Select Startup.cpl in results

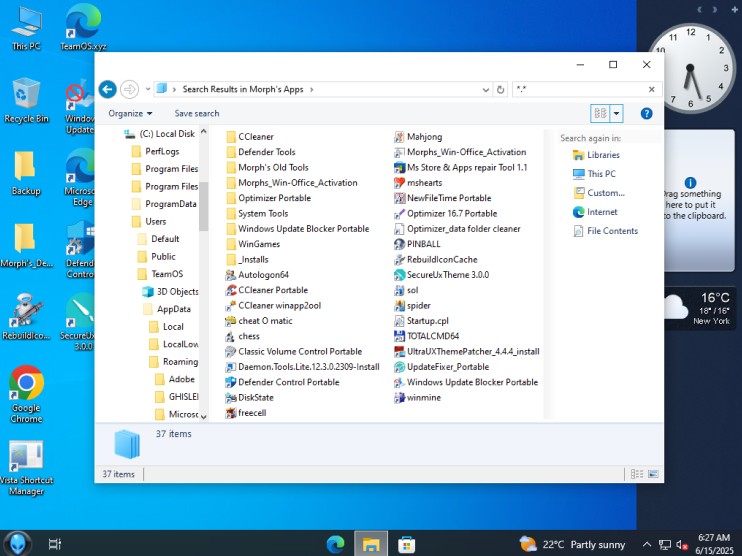point(422,321)
